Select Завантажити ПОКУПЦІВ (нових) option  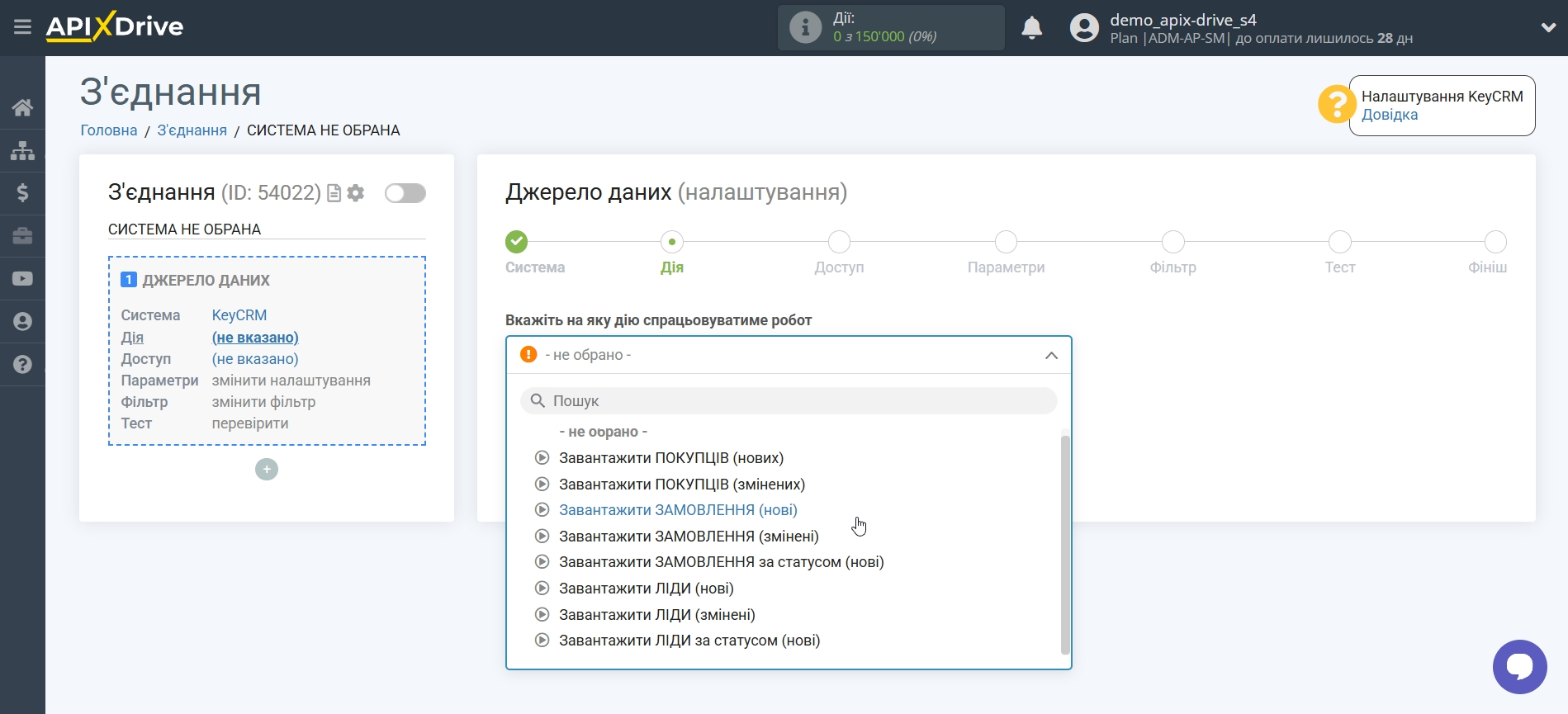670,458
